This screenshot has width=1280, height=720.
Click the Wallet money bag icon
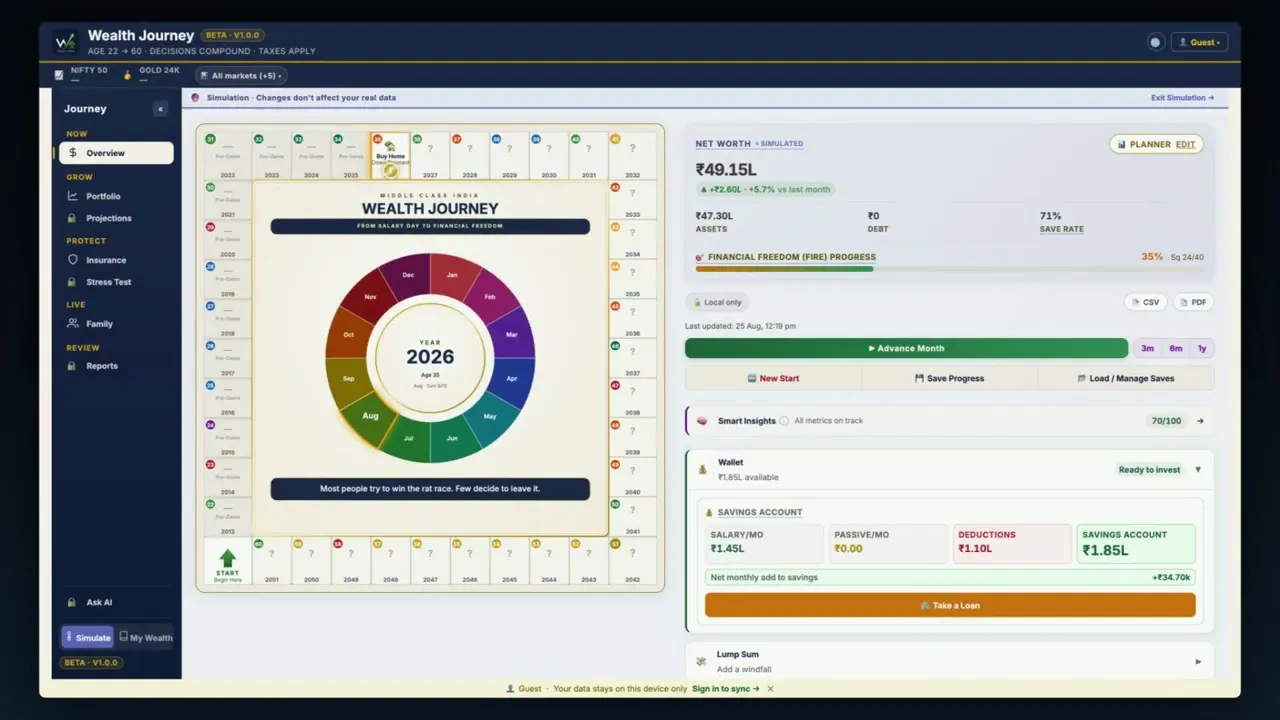click(x=703, y=469)
